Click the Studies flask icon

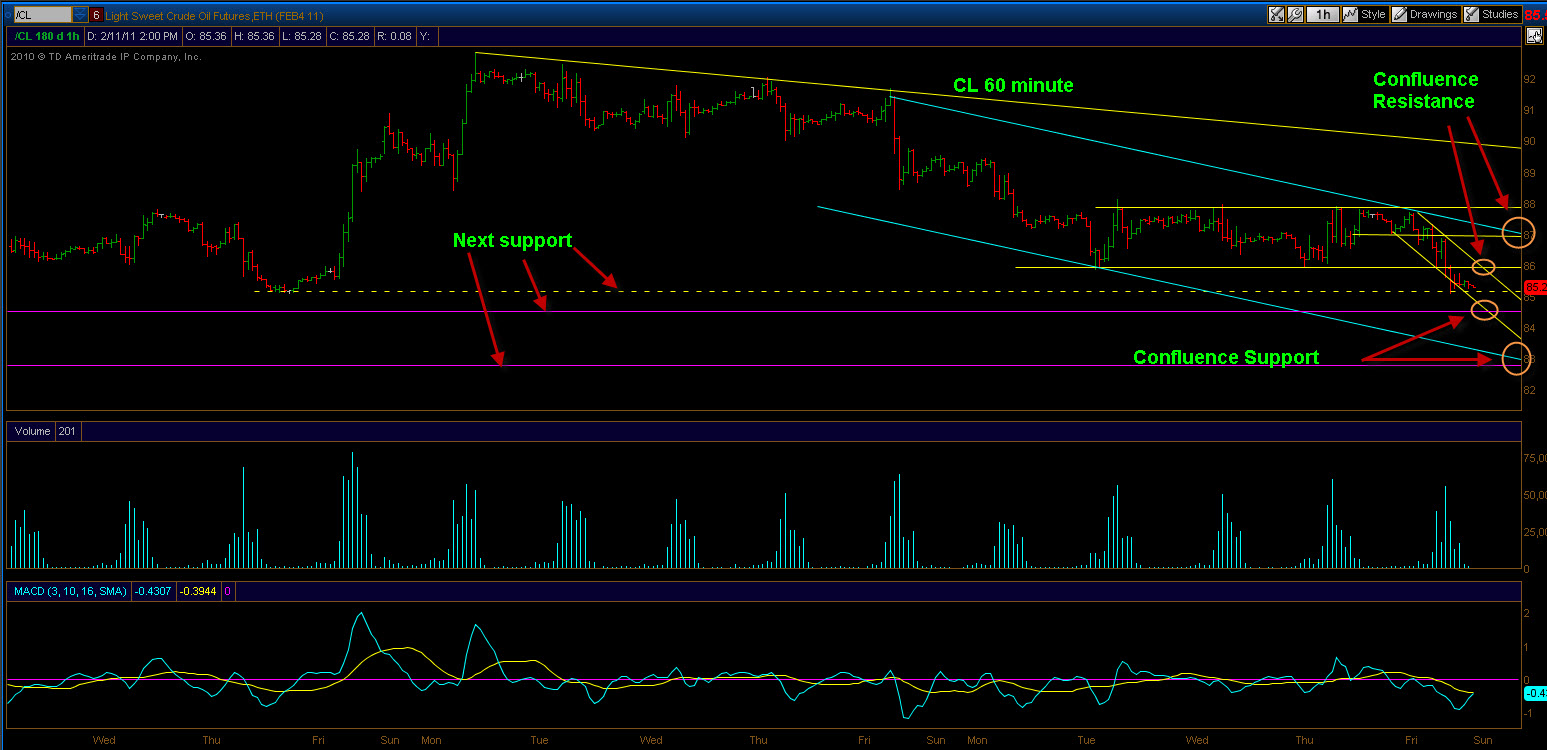[1472, 14]
